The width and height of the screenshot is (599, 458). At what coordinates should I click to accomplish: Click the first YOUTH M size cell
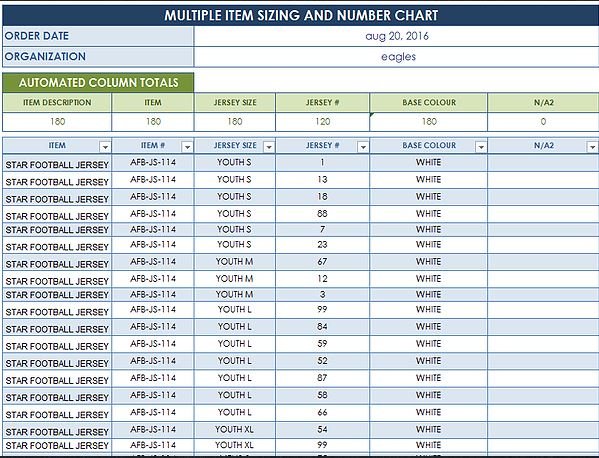click(234, 262)
